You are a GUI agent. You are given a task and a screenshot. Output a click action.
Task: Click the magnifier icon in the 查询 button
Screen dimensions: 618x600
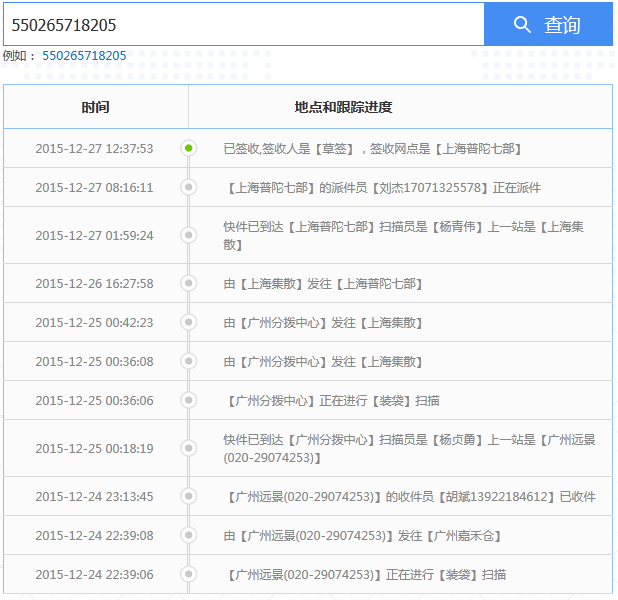[x=522, y=24]
